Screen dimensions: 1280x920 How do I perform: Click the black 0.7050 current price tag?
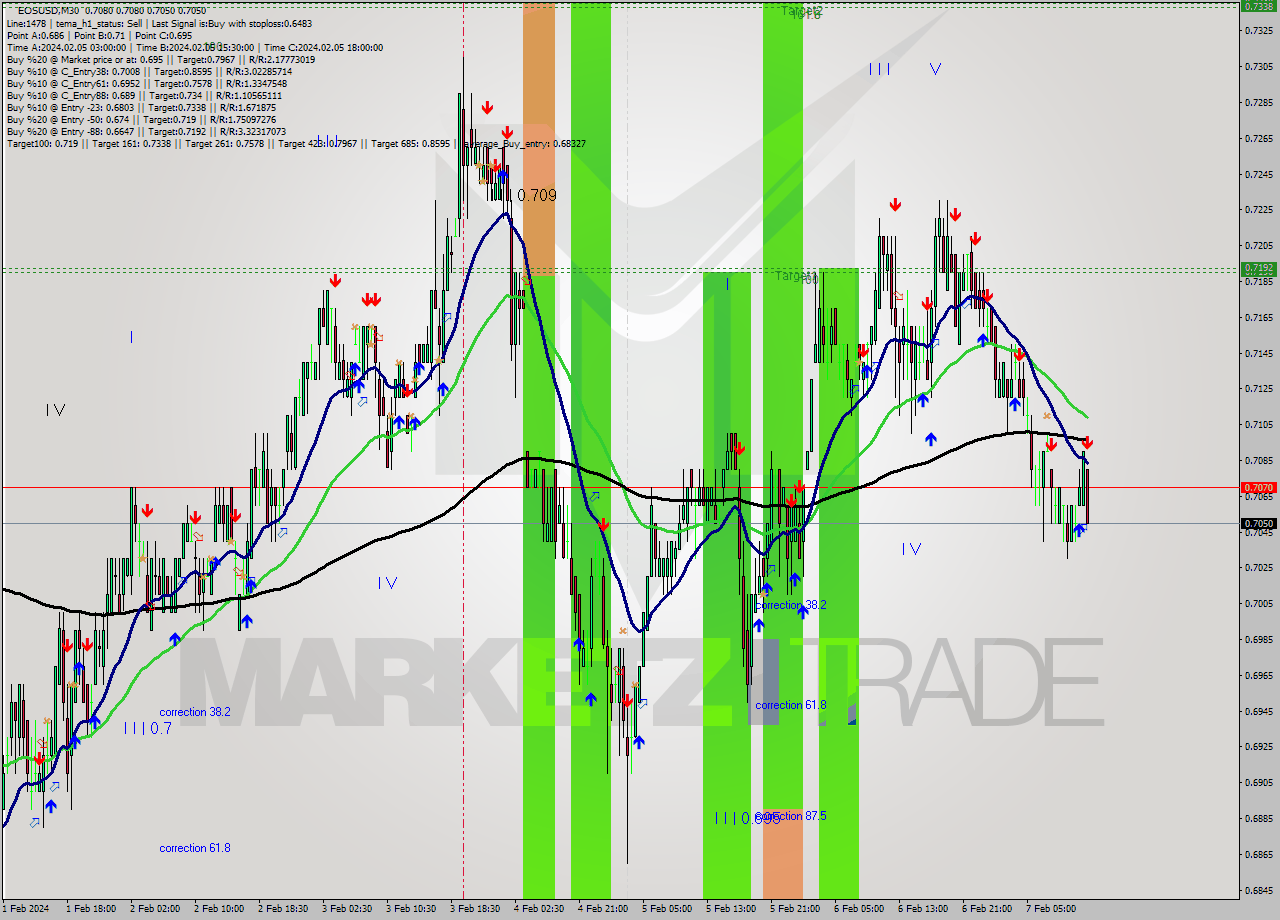coord(1258,523)
